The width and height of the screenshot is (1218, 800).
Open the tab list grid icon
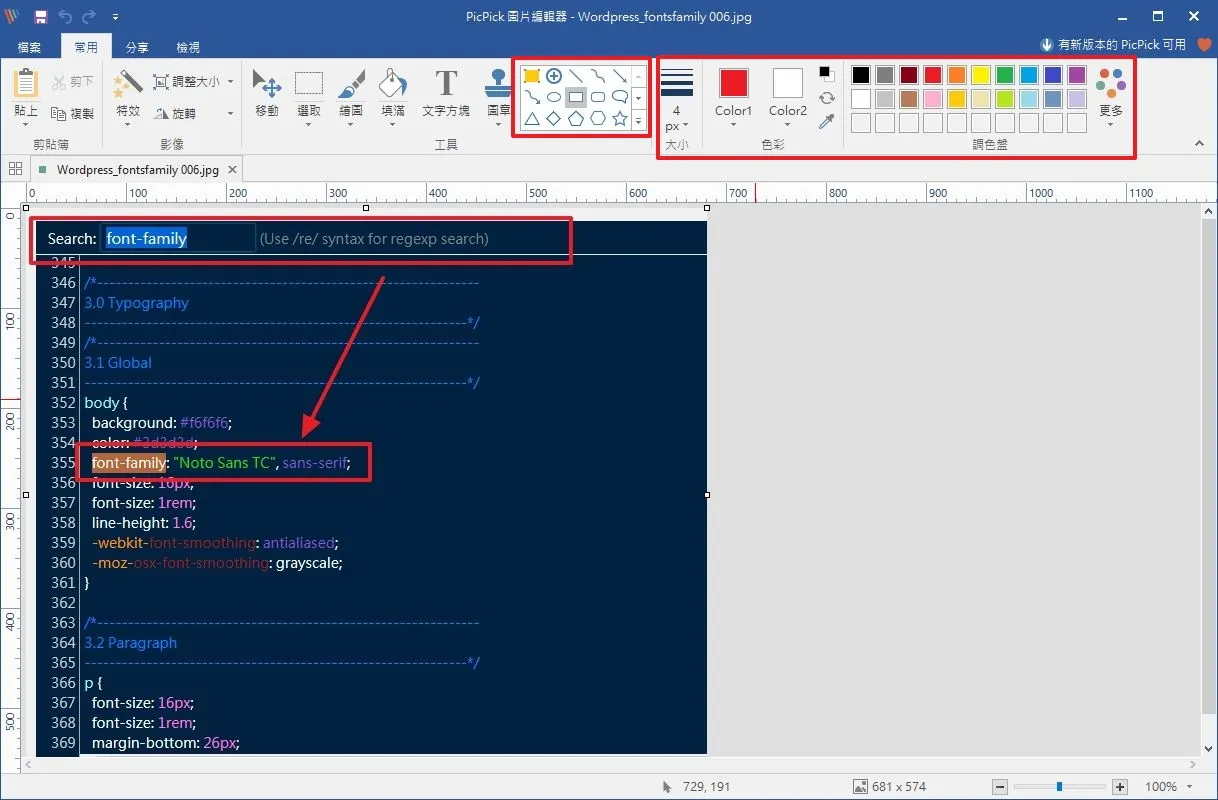[15, 169]
